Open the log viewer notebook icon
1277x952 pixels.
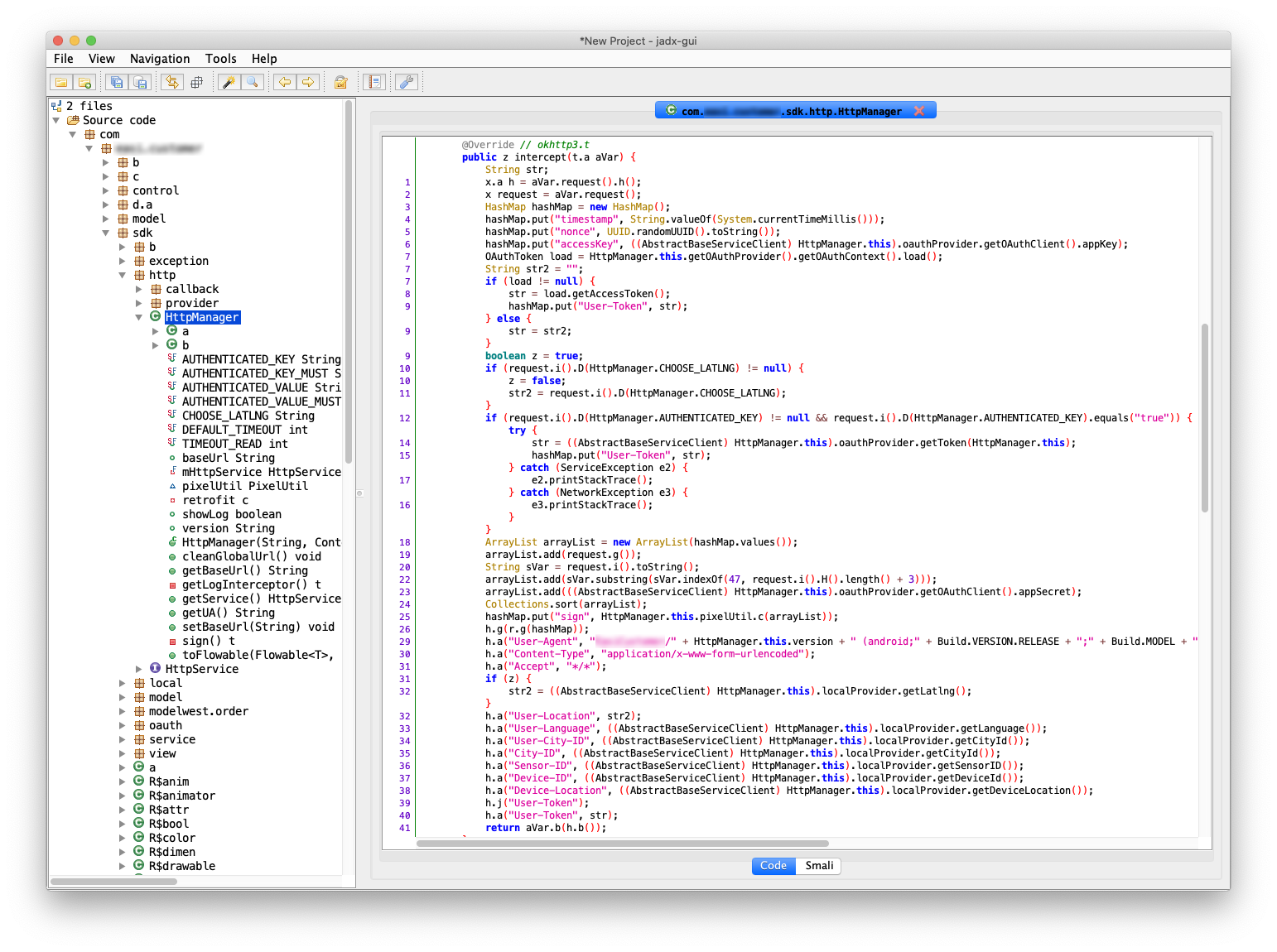[374, 82]
